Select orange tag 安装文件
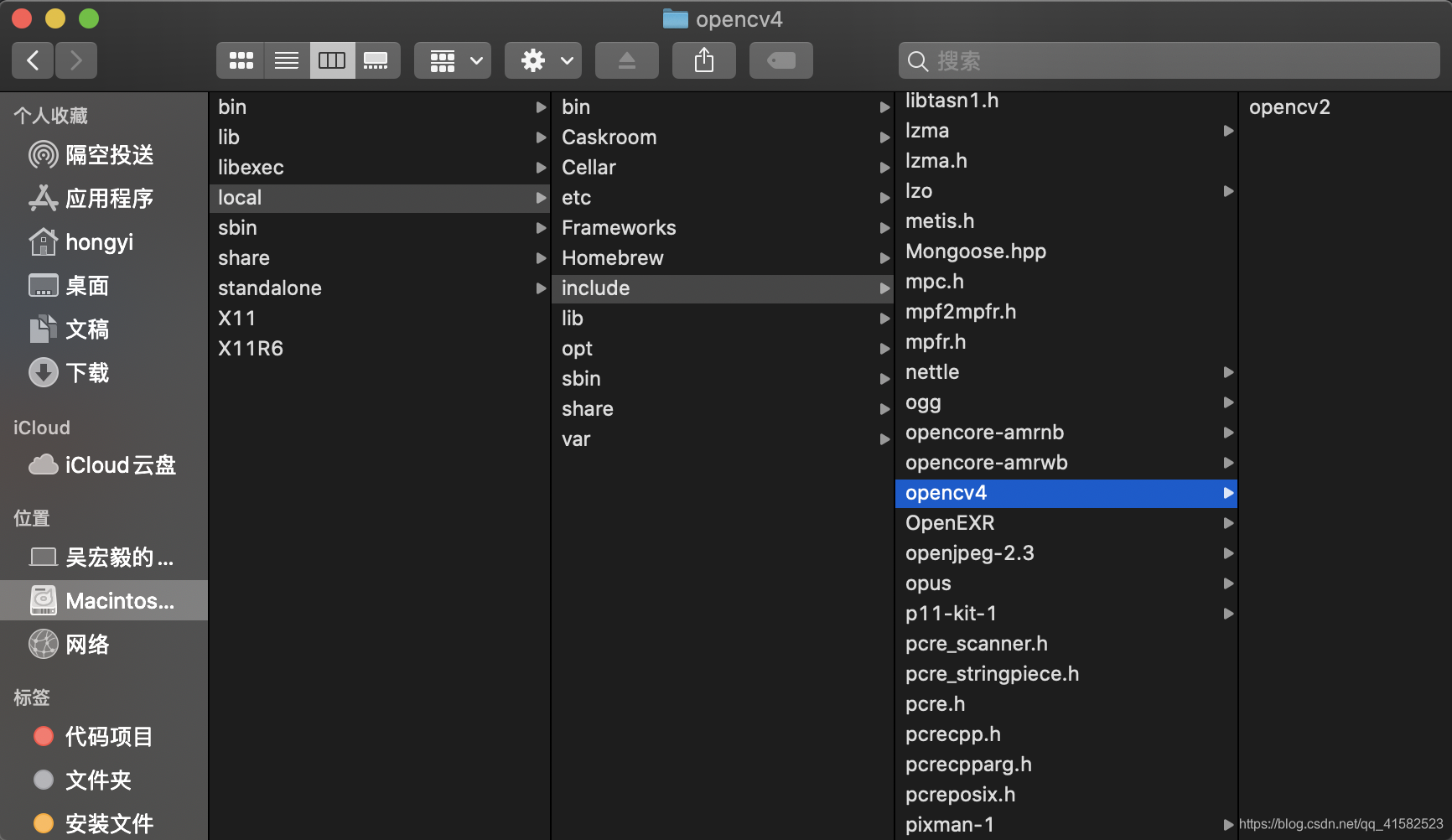This screenshot has width=1452, height=840. click(104, 824)
